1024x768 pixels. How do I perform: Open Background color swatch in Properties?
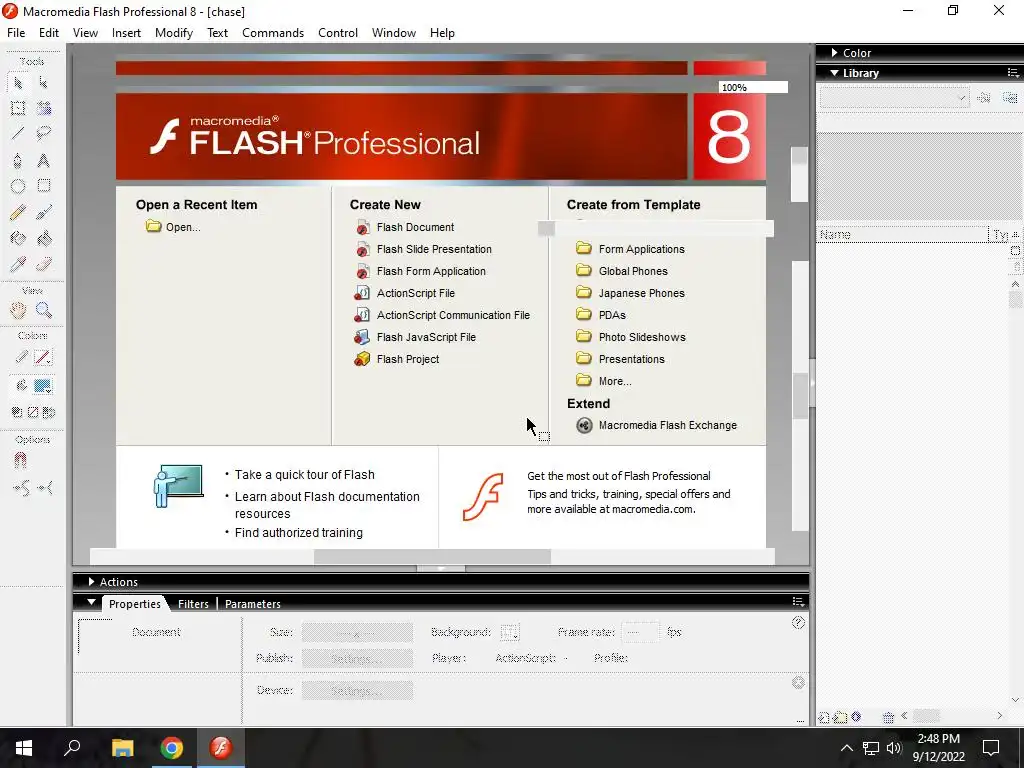coord(509,632)
